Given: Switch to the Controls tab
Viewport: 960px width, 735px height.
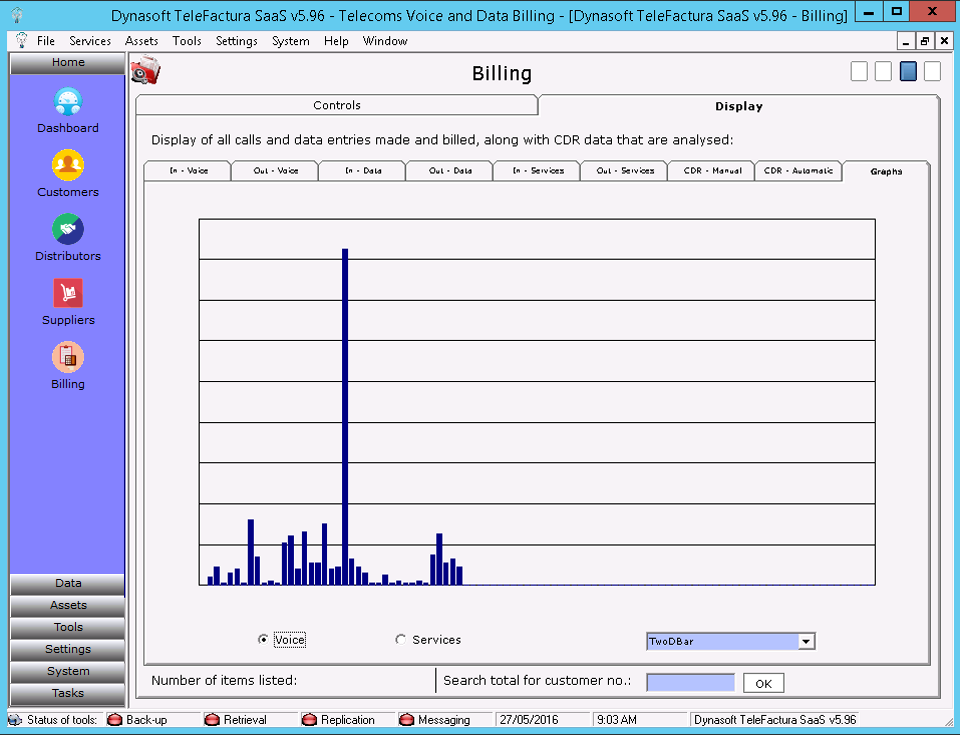Looking at the screenshot, I should (337, 105).
